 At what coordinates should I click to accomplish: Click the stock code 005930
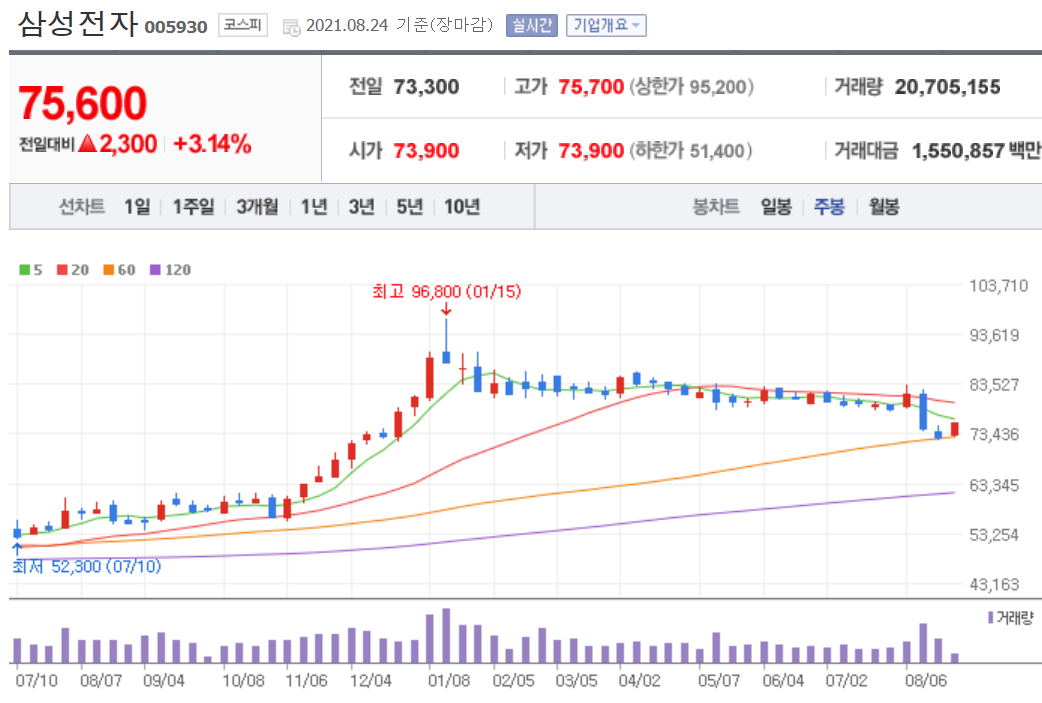pyautogui.click(x=176, y=27)
